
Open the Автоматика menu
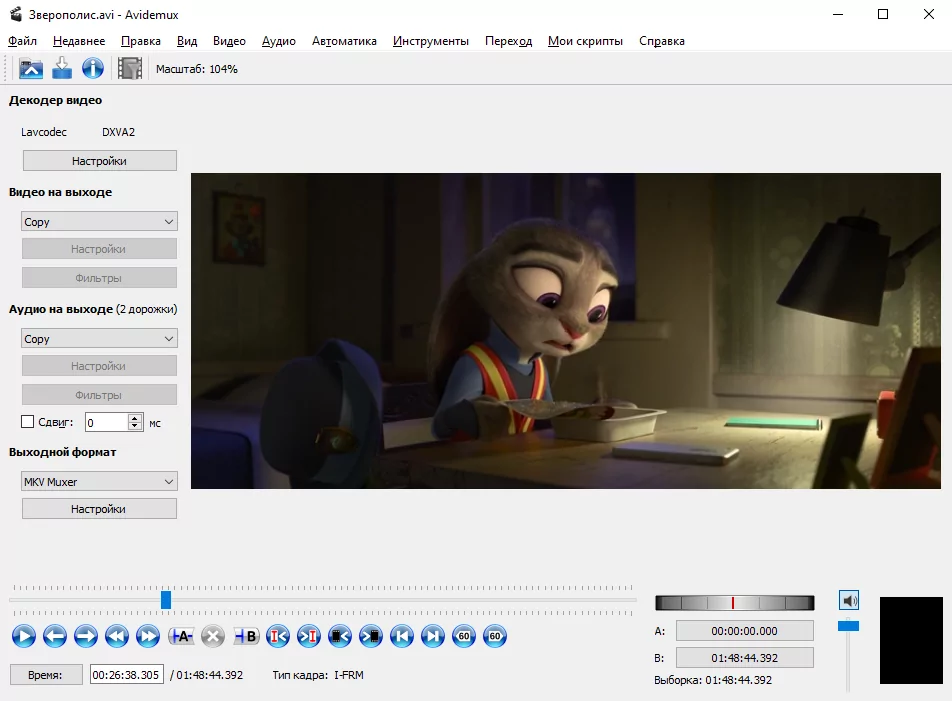344,41
